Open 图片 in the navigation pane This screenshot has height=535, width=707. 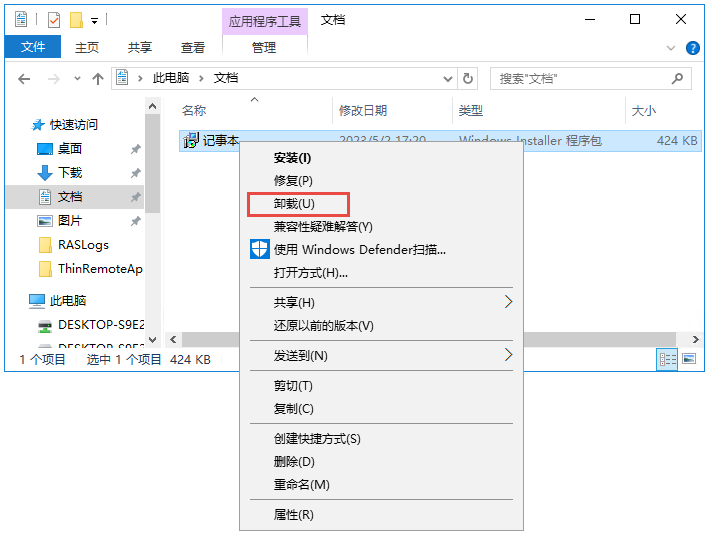coord(70,221)
